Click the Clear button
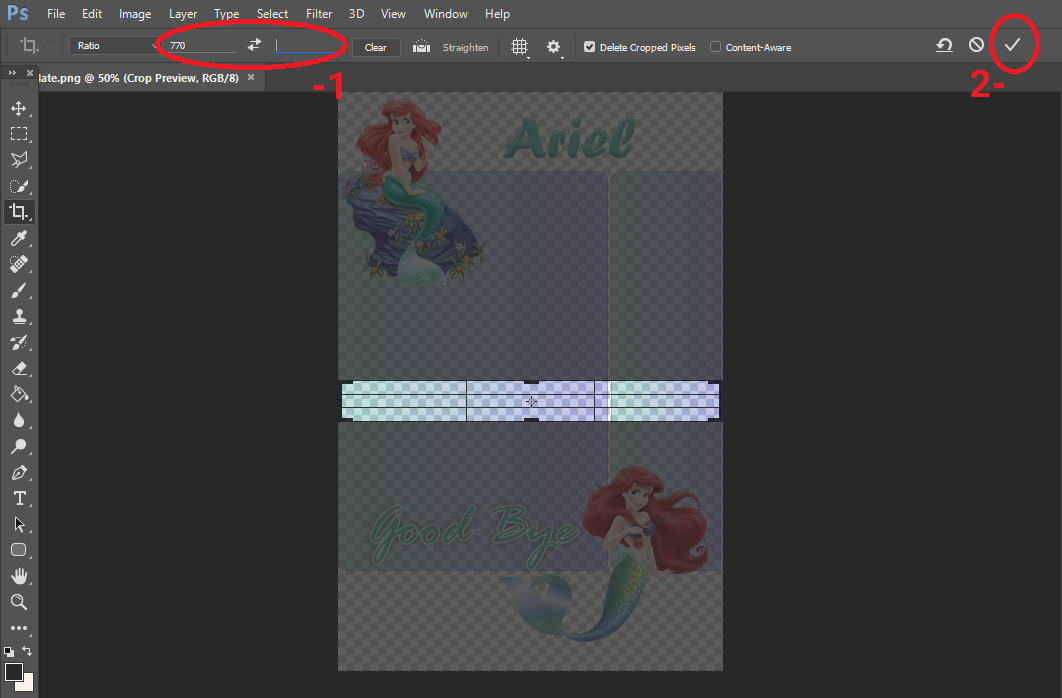Screen dimensions: 1062x698 click(x=376, y=47)
